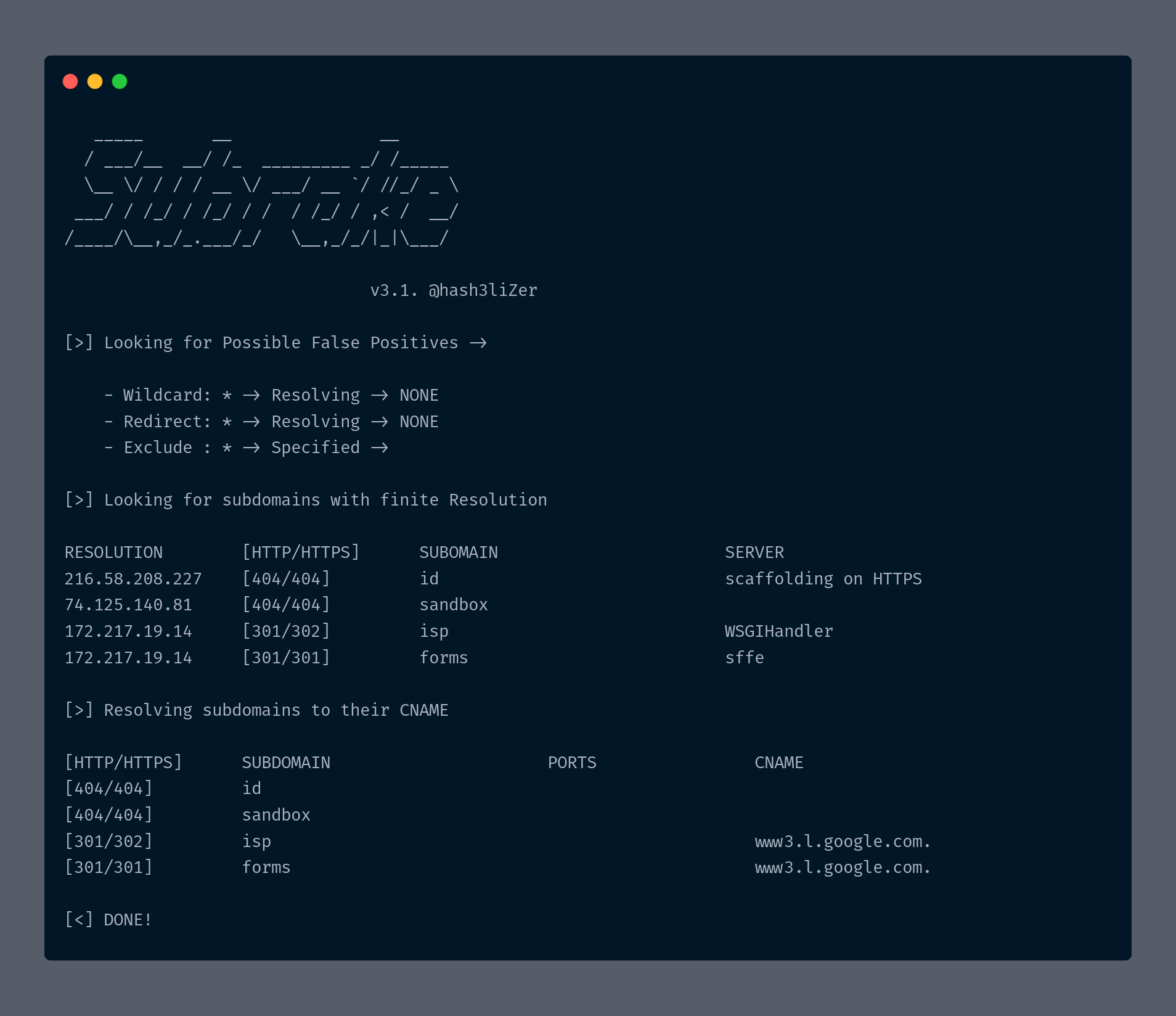Click the CNAME column header
The width and height of the screenshot is (1176, 1016).
[778, 763]
